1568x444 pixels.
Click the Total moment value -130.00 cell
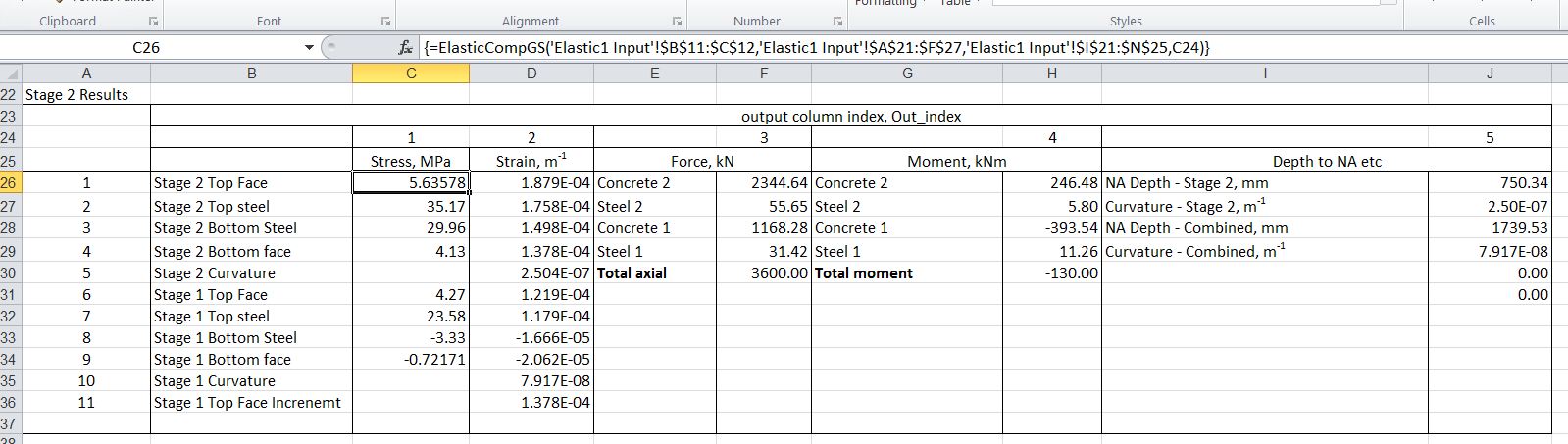pos(1051,273)
